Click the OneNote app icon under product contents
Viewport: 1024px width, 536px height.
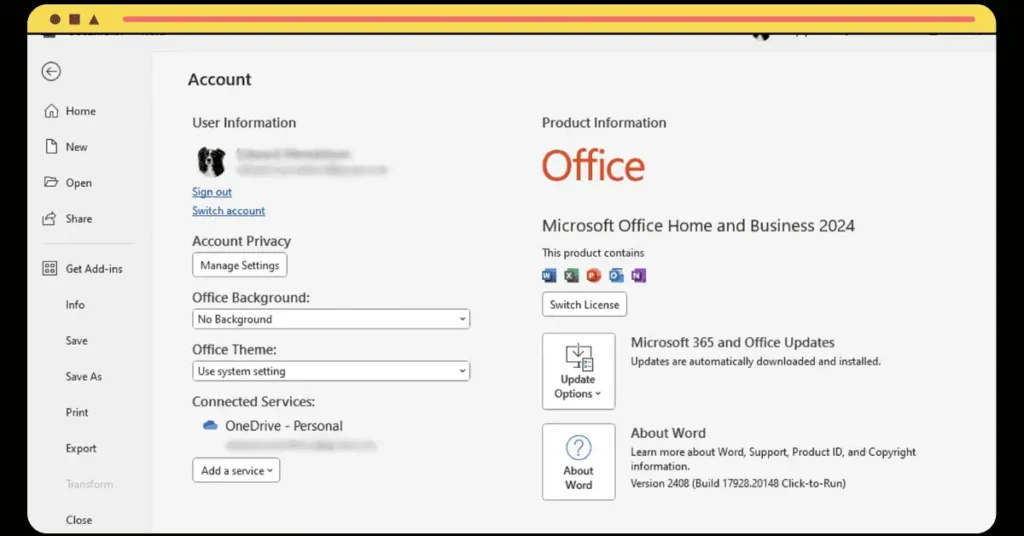(638, 276)
